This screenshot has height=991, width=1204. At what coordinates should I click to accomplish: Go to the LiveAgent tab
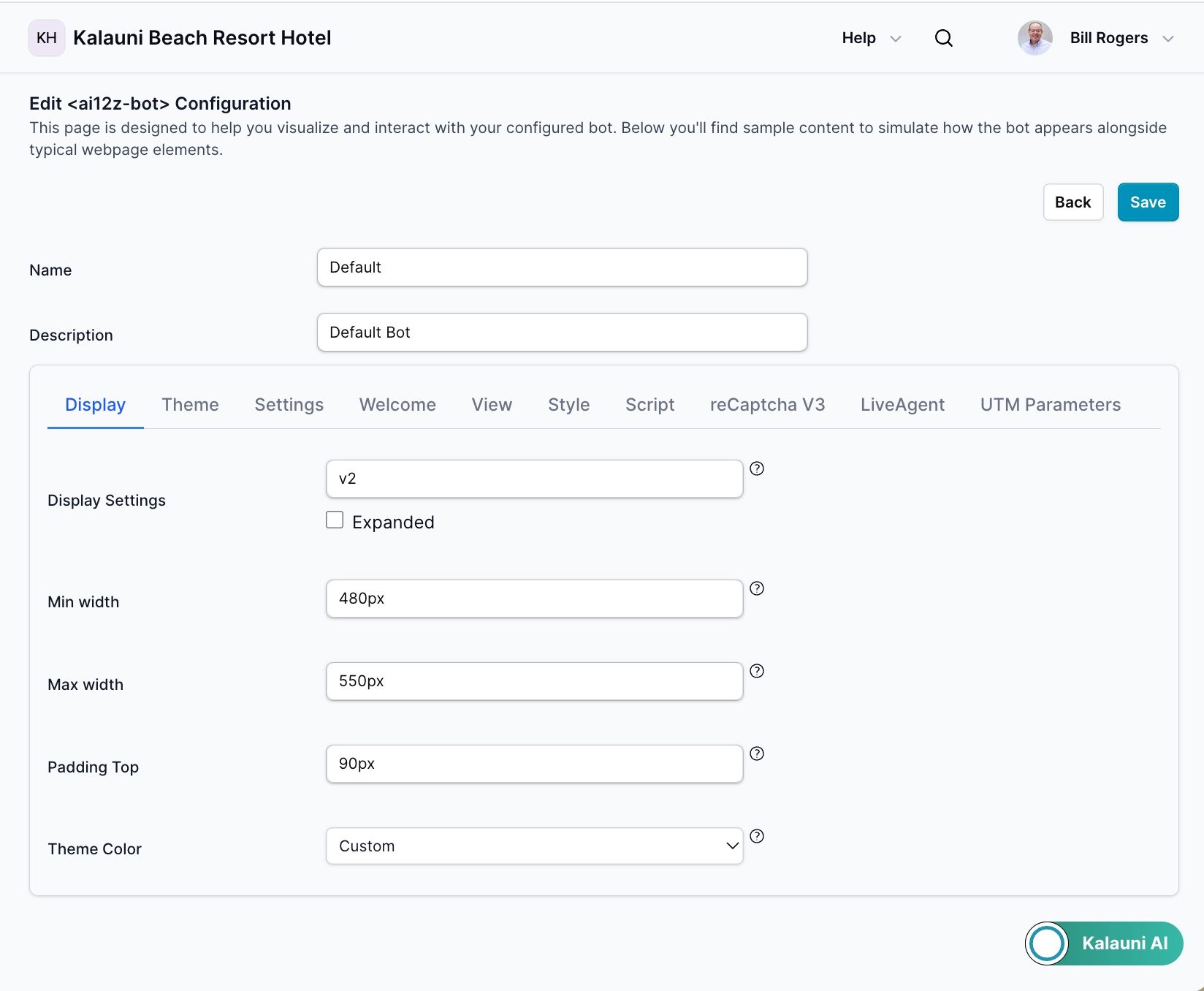pos(902,405)
